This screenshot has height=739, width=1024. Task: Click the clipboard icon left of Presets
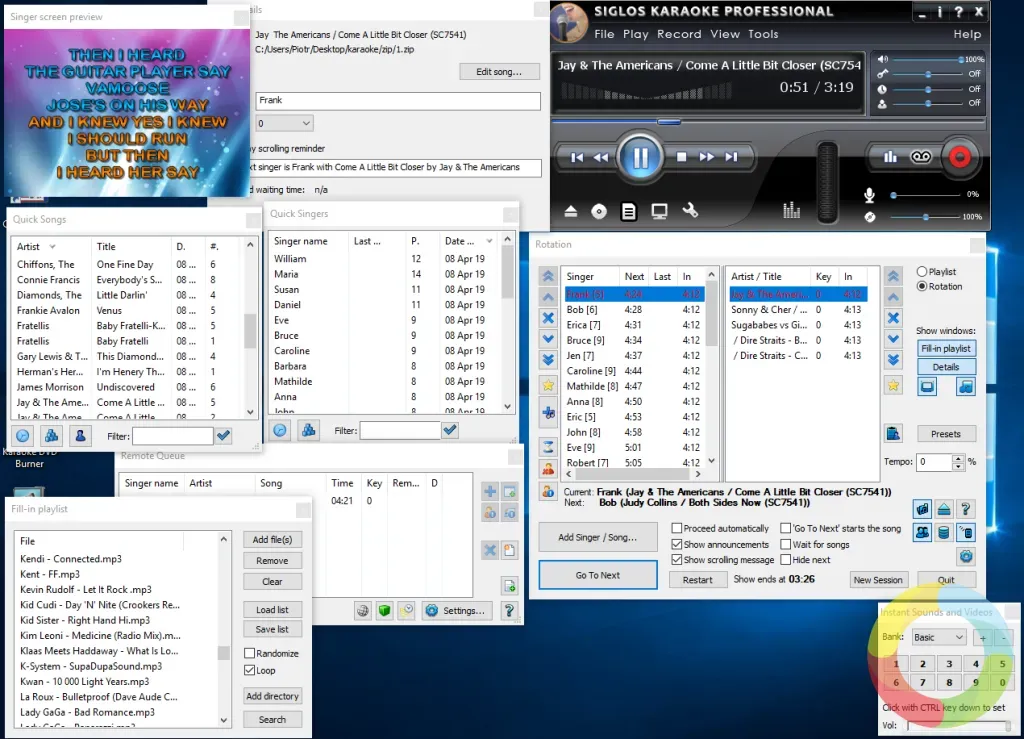click(x=893, y=433)
